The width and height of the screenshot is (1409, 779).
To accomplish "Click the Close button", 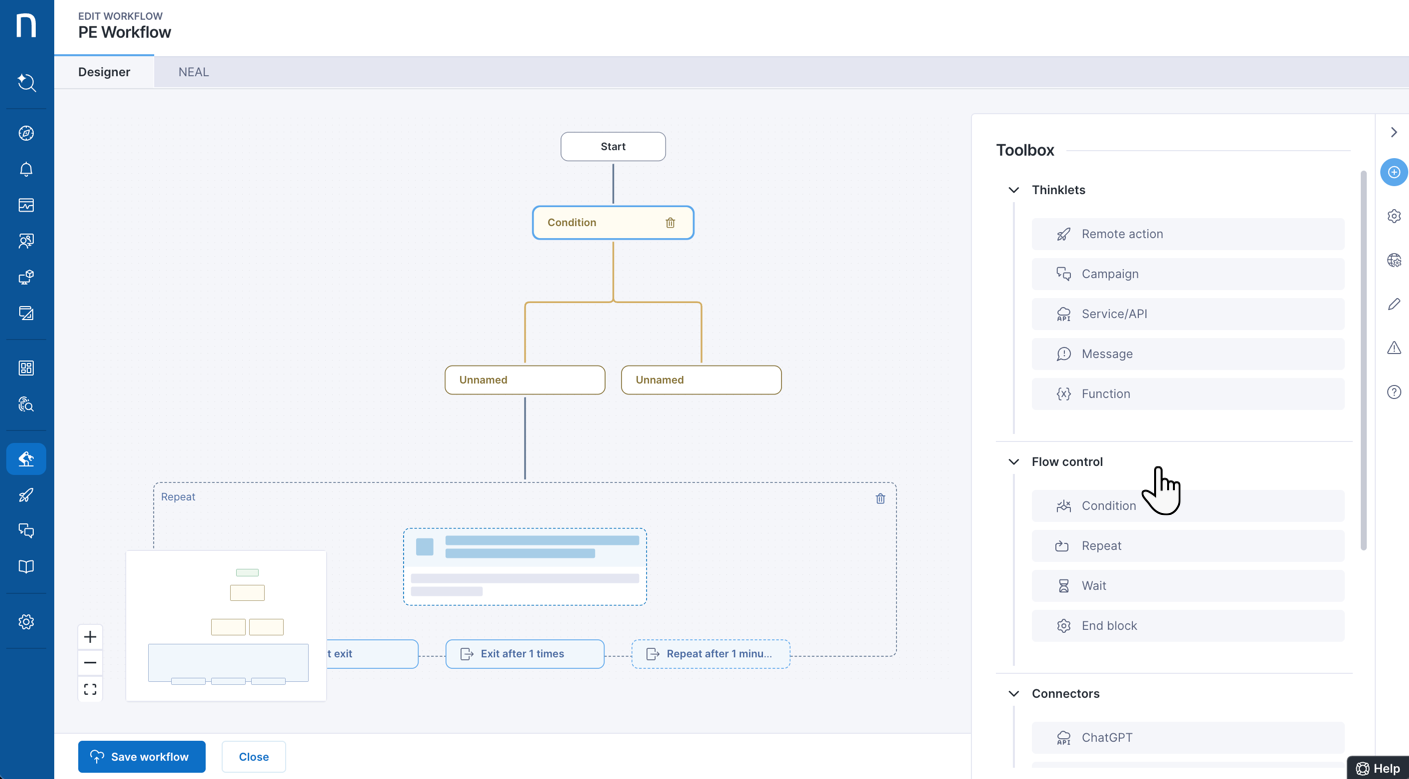I will coord(253,757).
